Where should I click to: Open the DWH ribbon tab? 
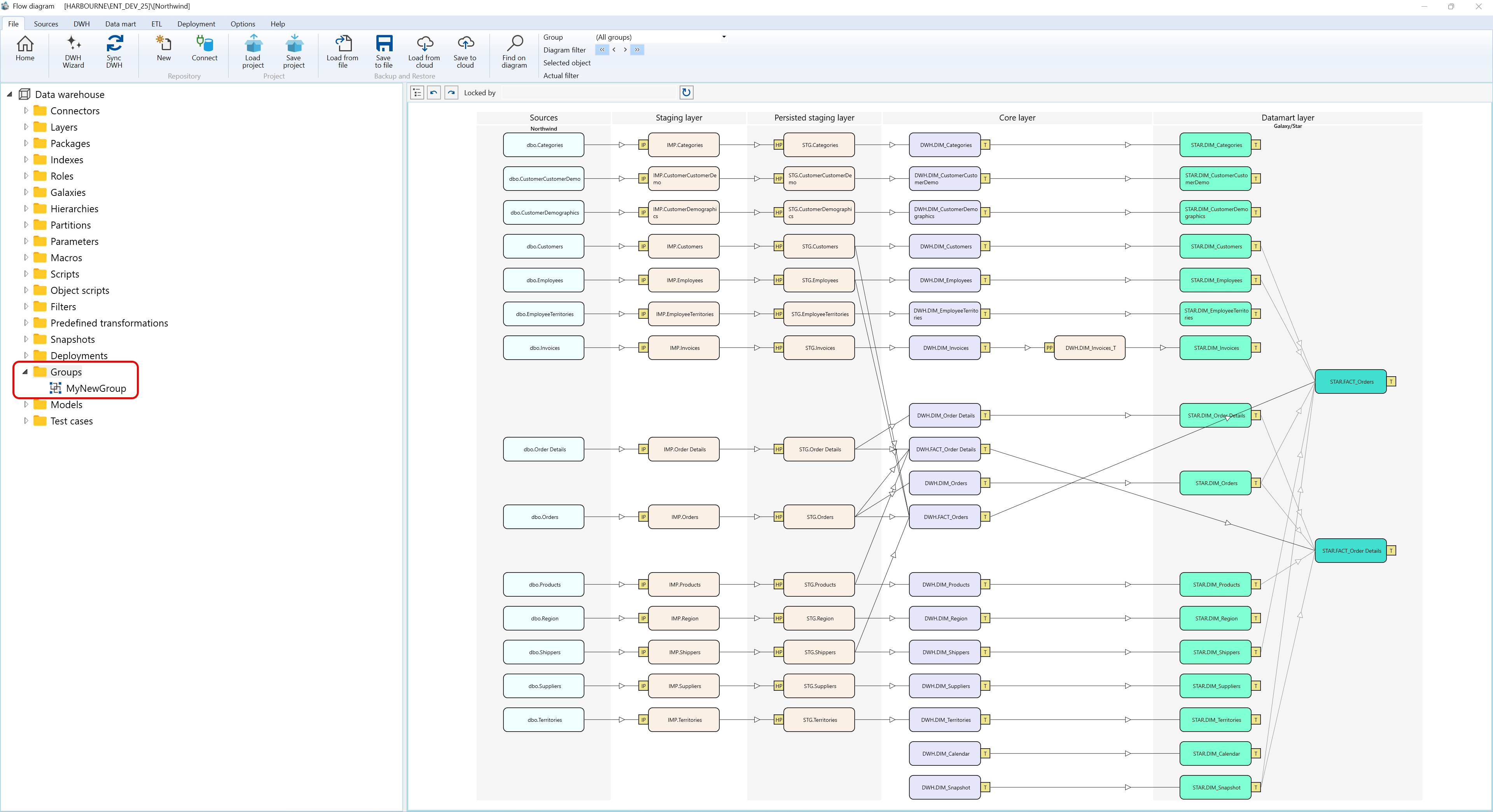(82, 24)
